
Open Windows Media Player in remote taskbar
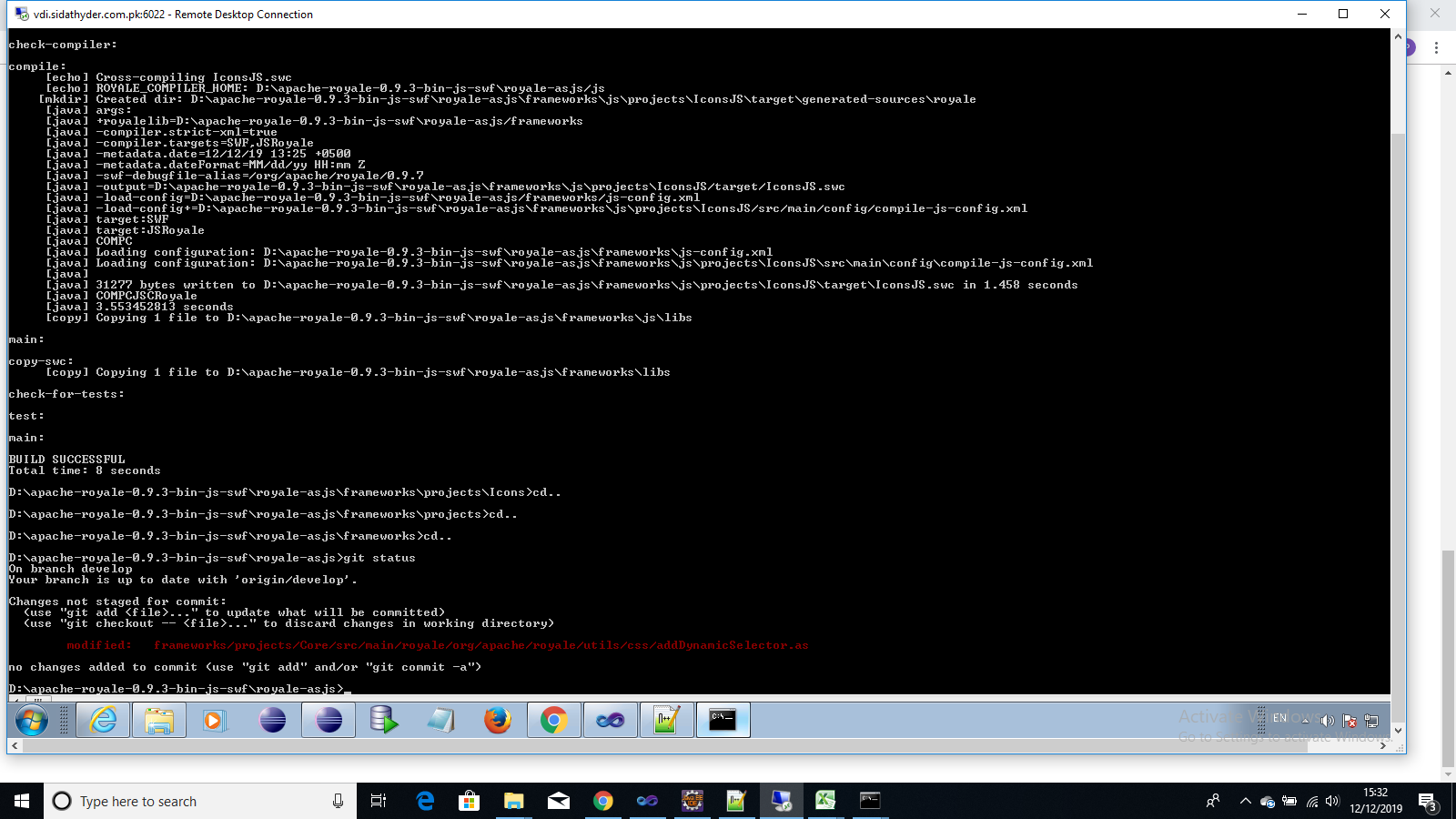coord(215,721)
